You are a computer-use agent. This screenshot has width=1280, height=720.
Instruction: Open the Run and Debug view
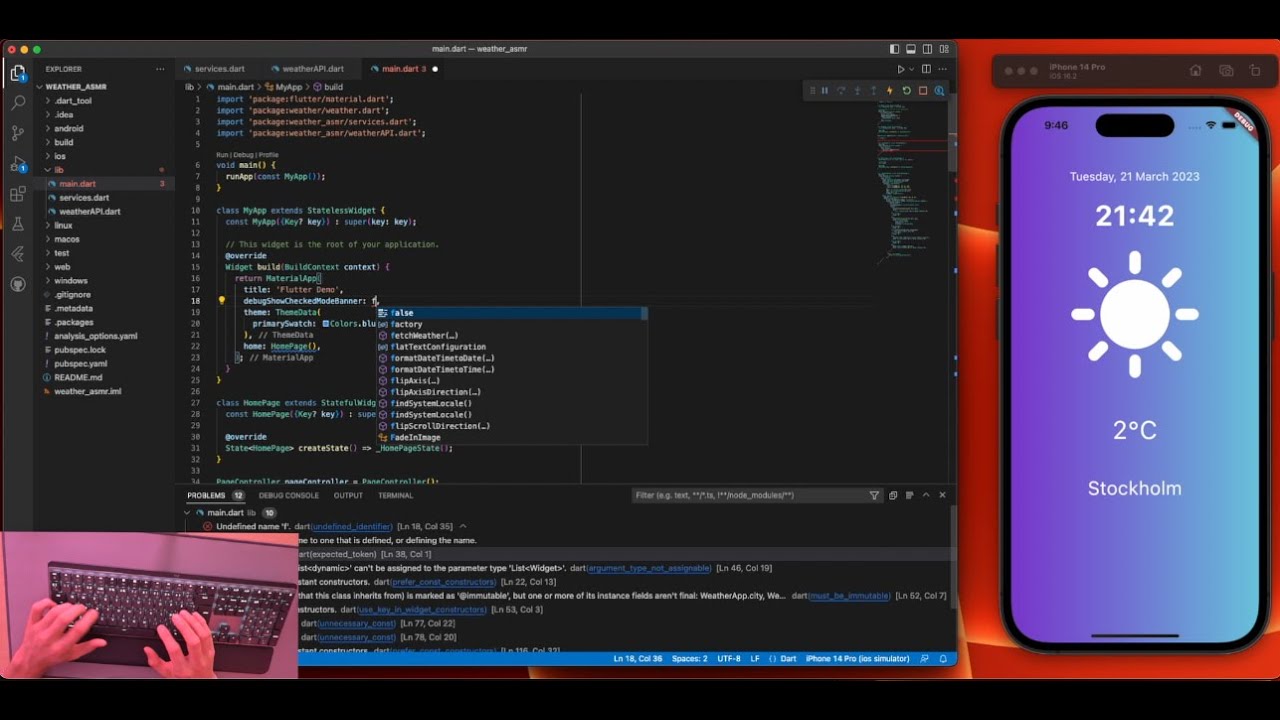18,164
